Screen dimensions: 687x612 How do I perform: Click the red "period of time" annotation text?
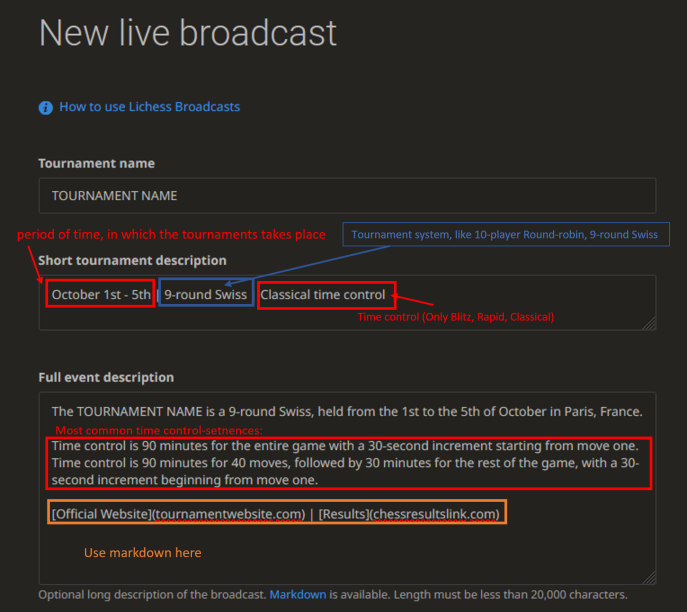171,235
